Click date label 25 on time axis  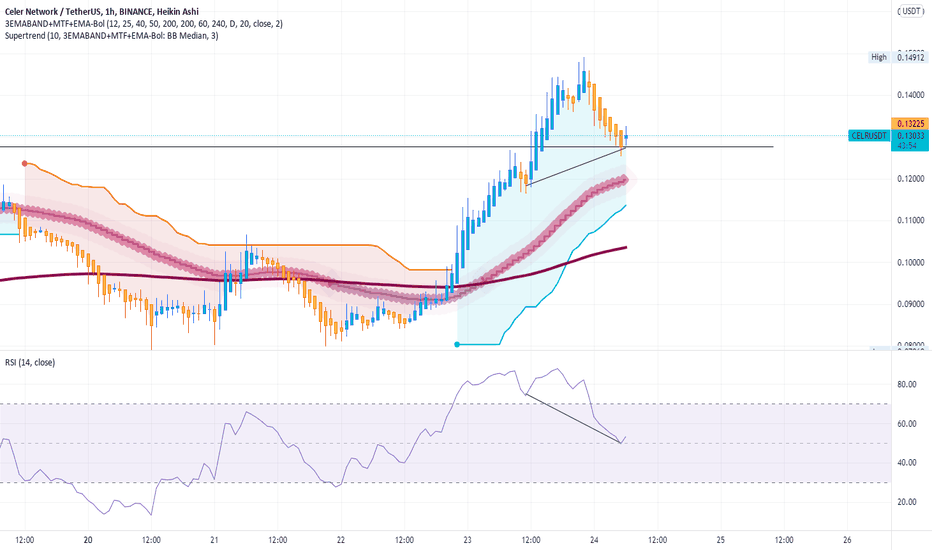[720, 540]
